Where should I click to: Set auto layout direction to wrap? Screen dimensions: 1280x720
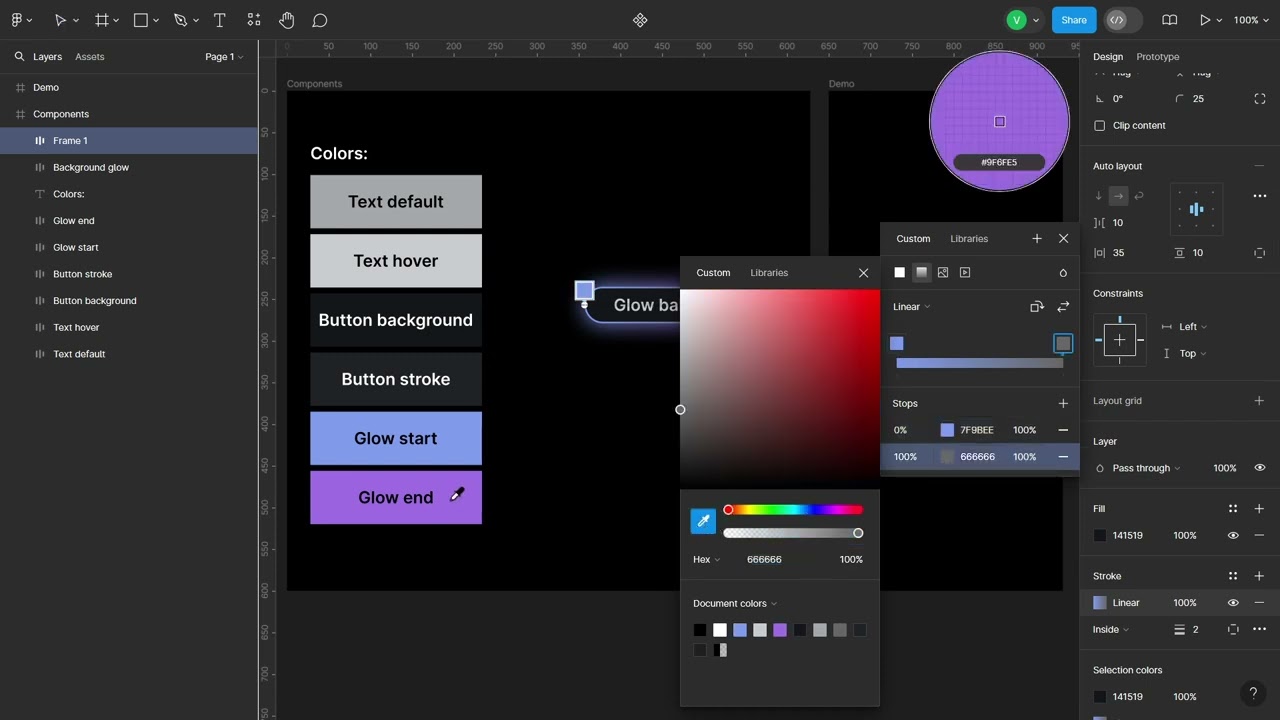(1139, 196)
